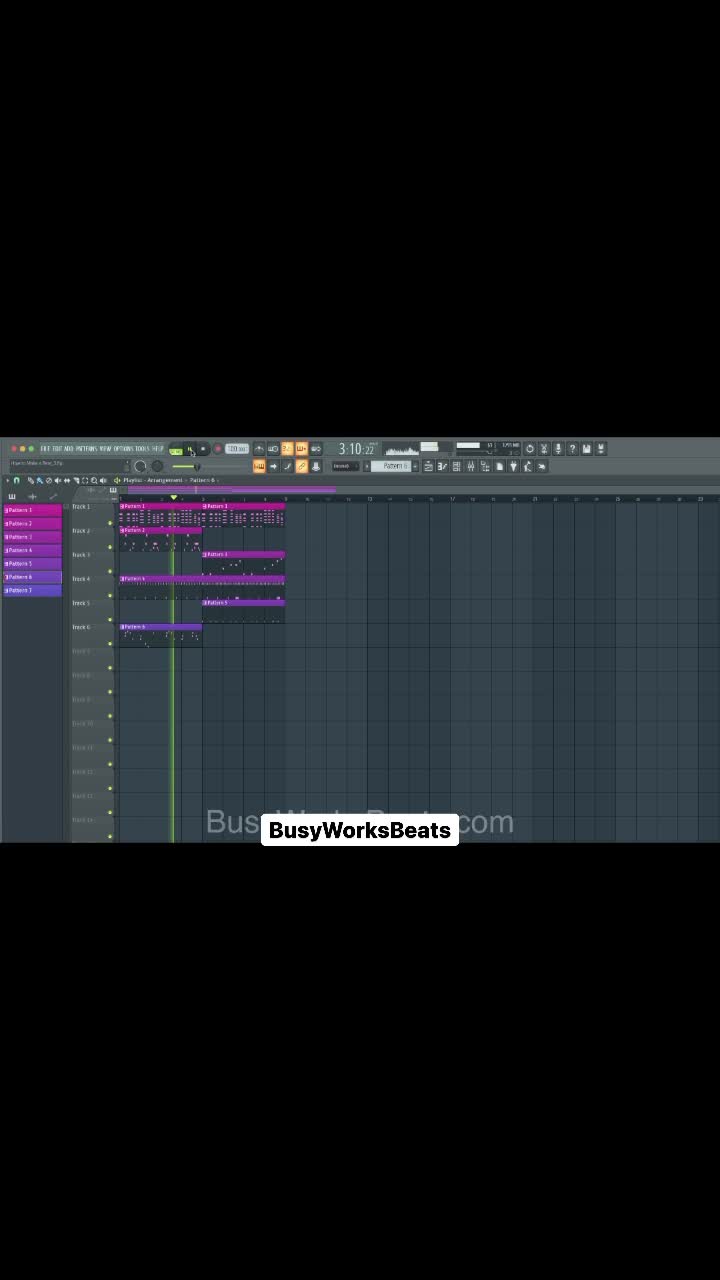Image resolution: width=720 pixels, height=1280 pixels.
Task: Select Pattern 4 in picker panel
Action: click(x=32, y=550)
